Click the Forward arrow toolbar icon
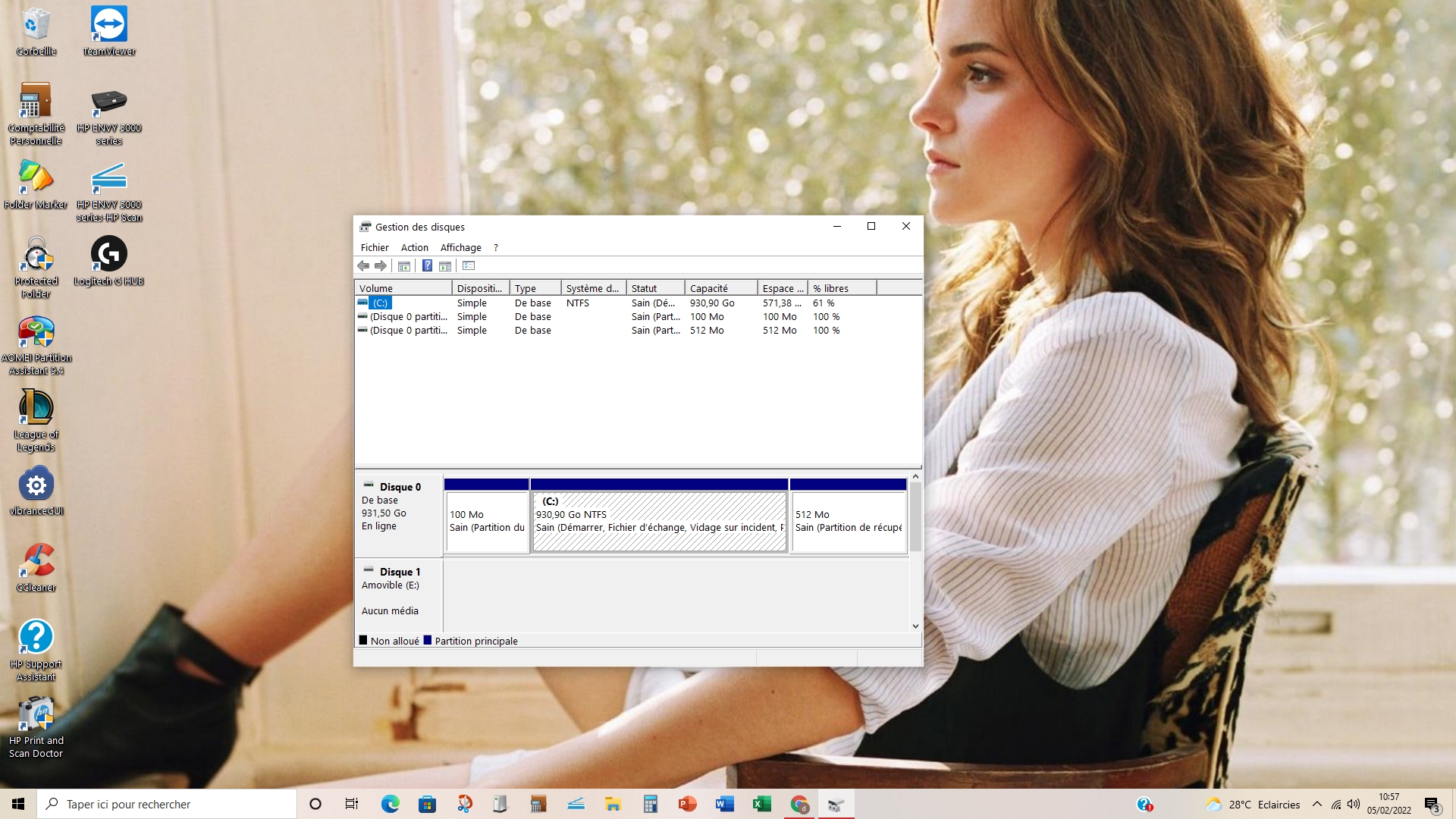The image size is (1456, 819). click(x=381, y=266)
